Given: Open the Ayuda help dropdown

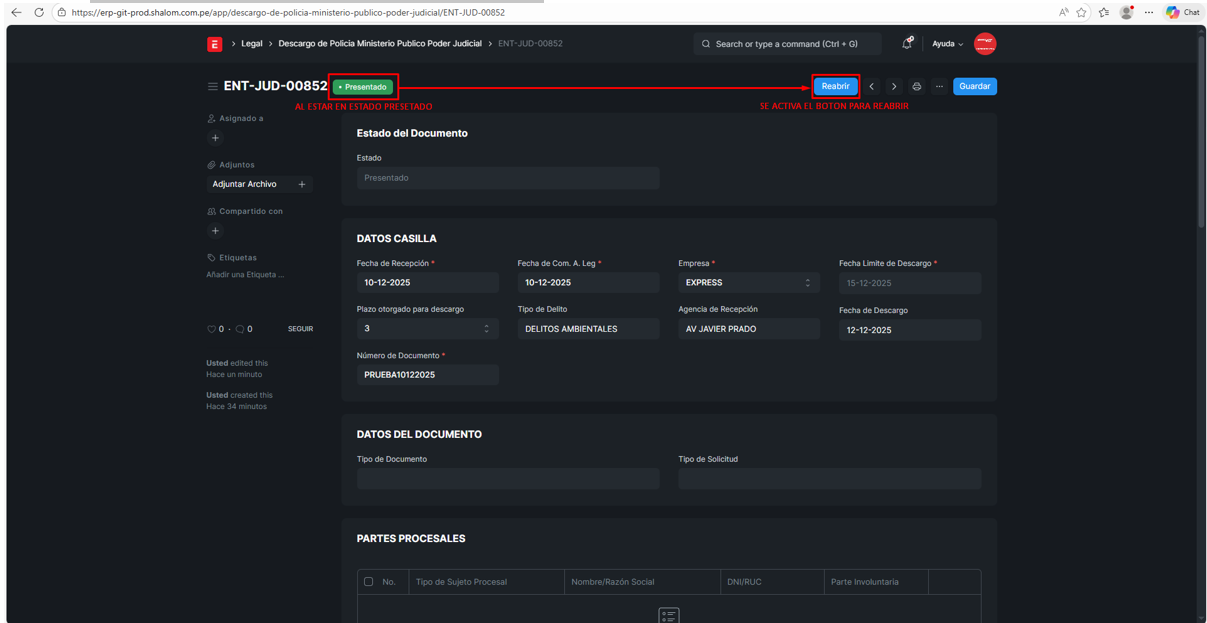Looking at the screenshot, I should (x=947, y=44).
